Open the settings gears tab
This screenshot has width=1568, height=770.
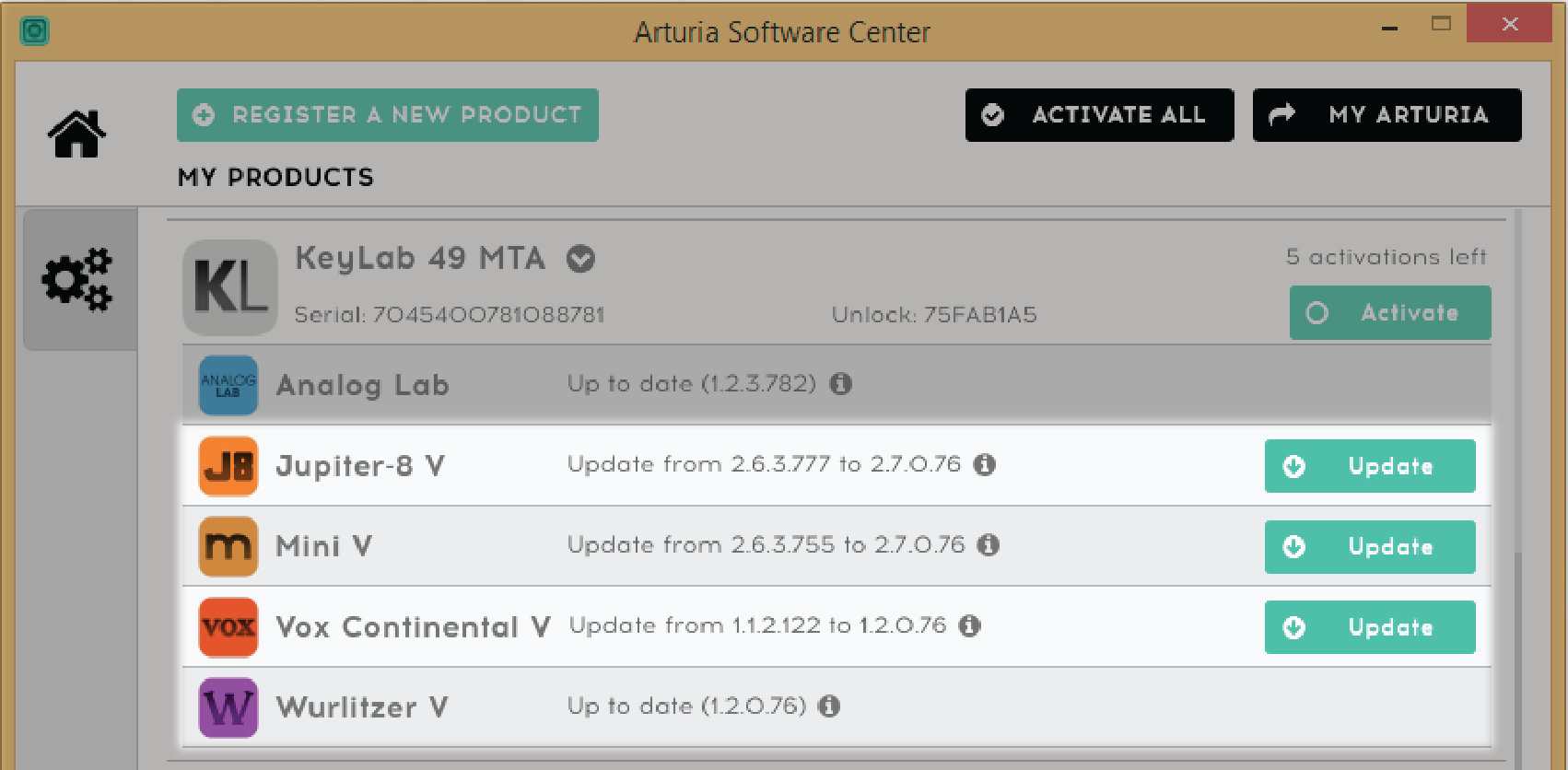pos(77,279)
